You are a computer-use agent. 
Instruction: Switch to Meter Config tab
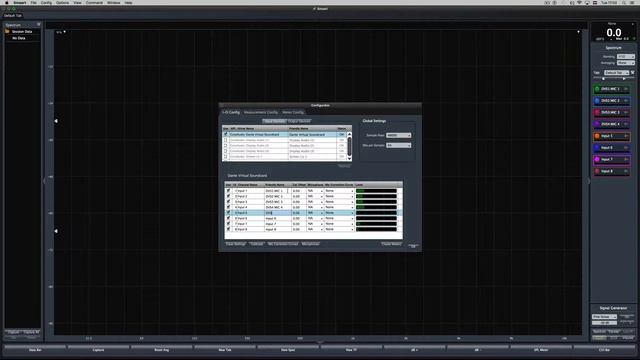[x=293, y=112]
